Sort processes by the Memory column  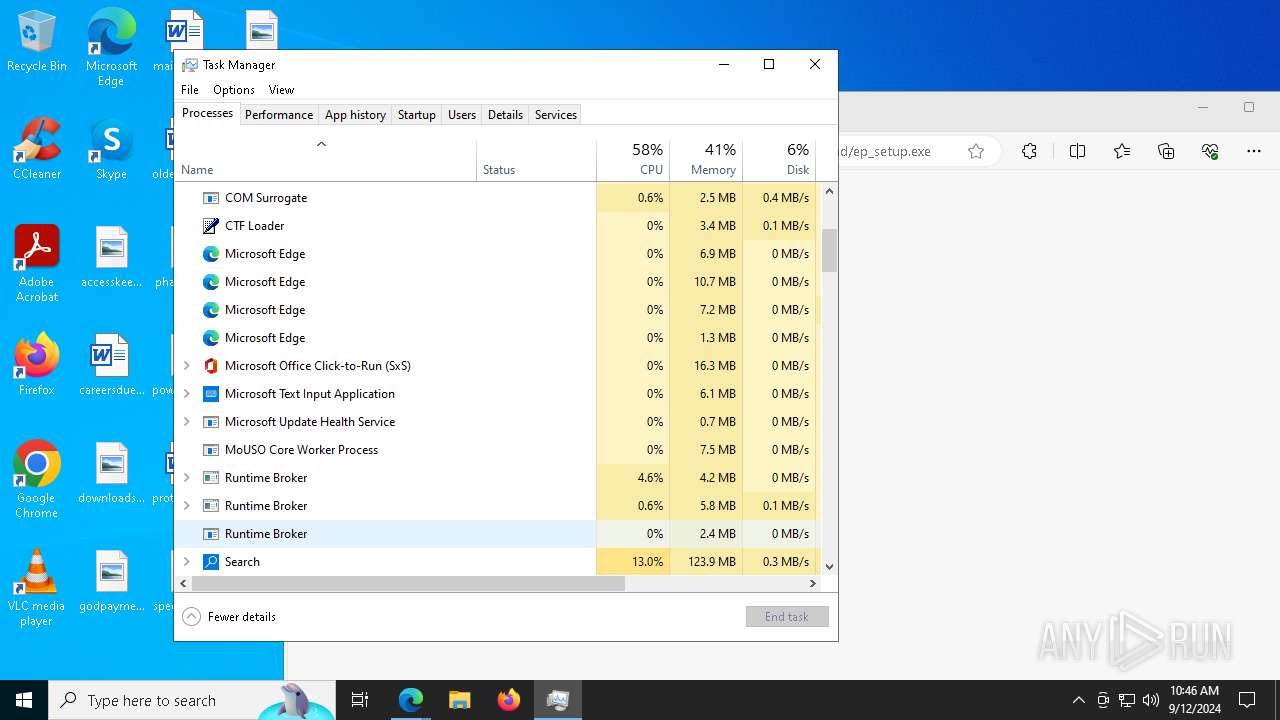[706, 160]
